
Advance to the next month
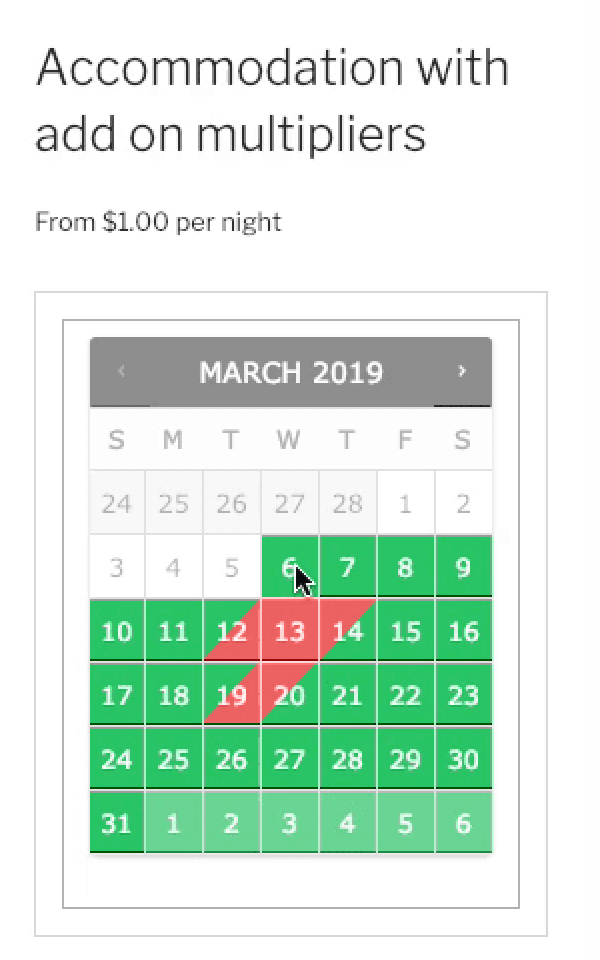(x=462, y=371)
